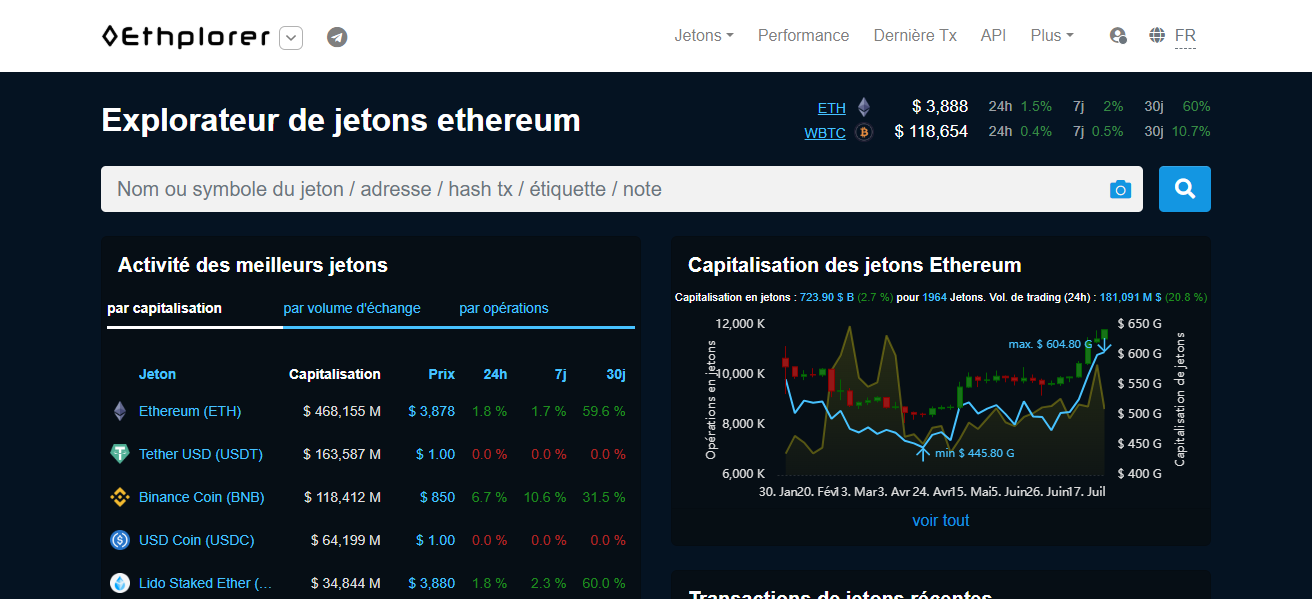Click the 181,091 M $ trading volume figure
This screenshot has height=599, width=1312.
(1130, 297)
